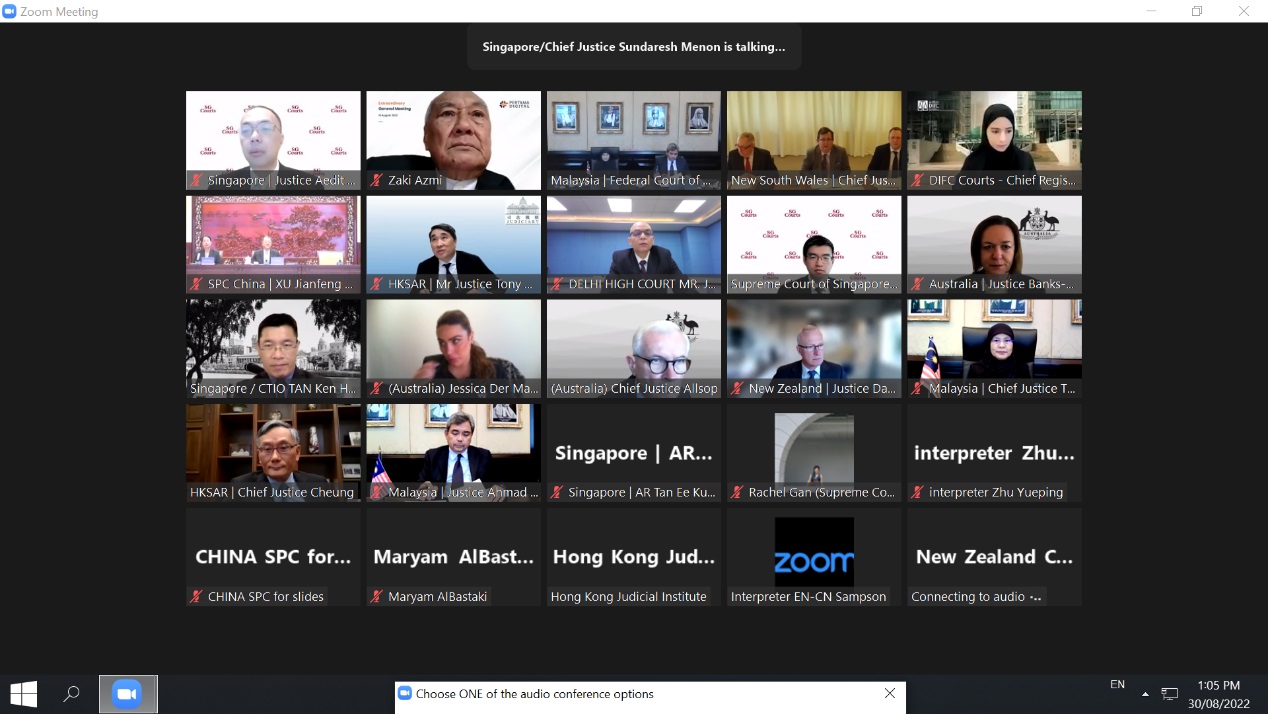Open the EN input language switcher
This screenshot has height=714, width=1268.
tap(1117, 685)
